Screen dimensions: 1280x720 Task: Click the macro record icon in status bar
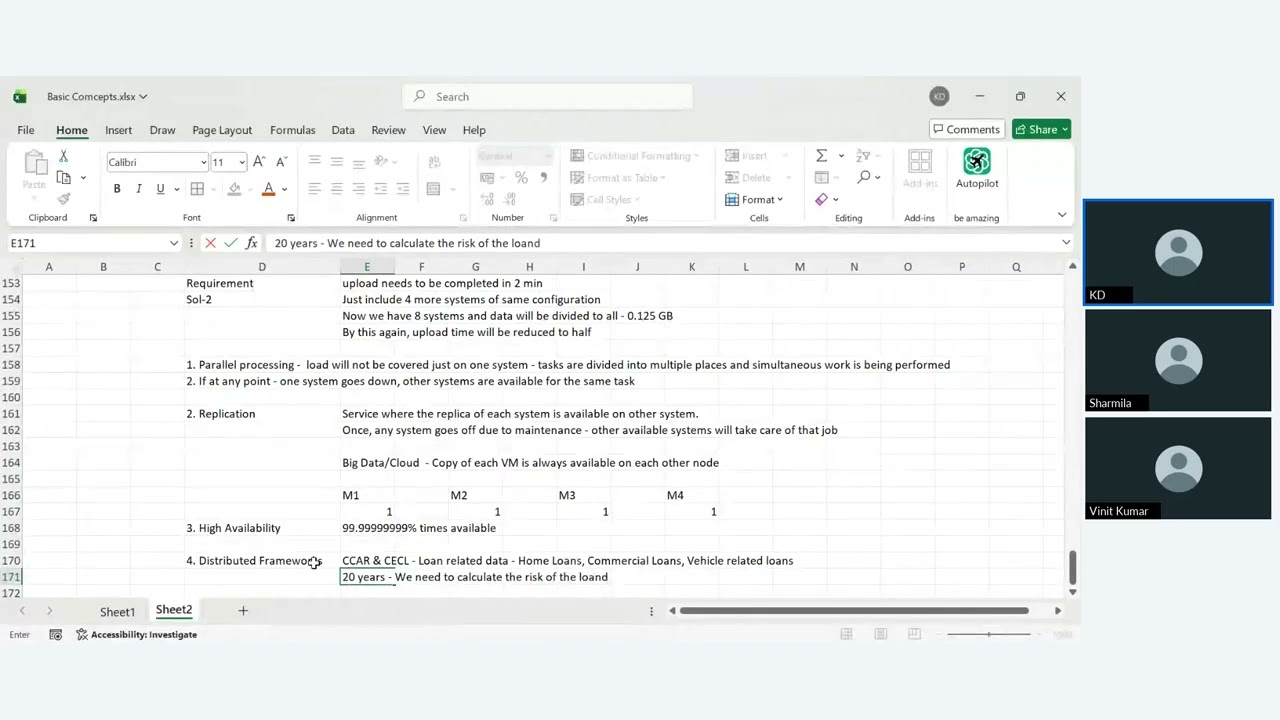56,635
